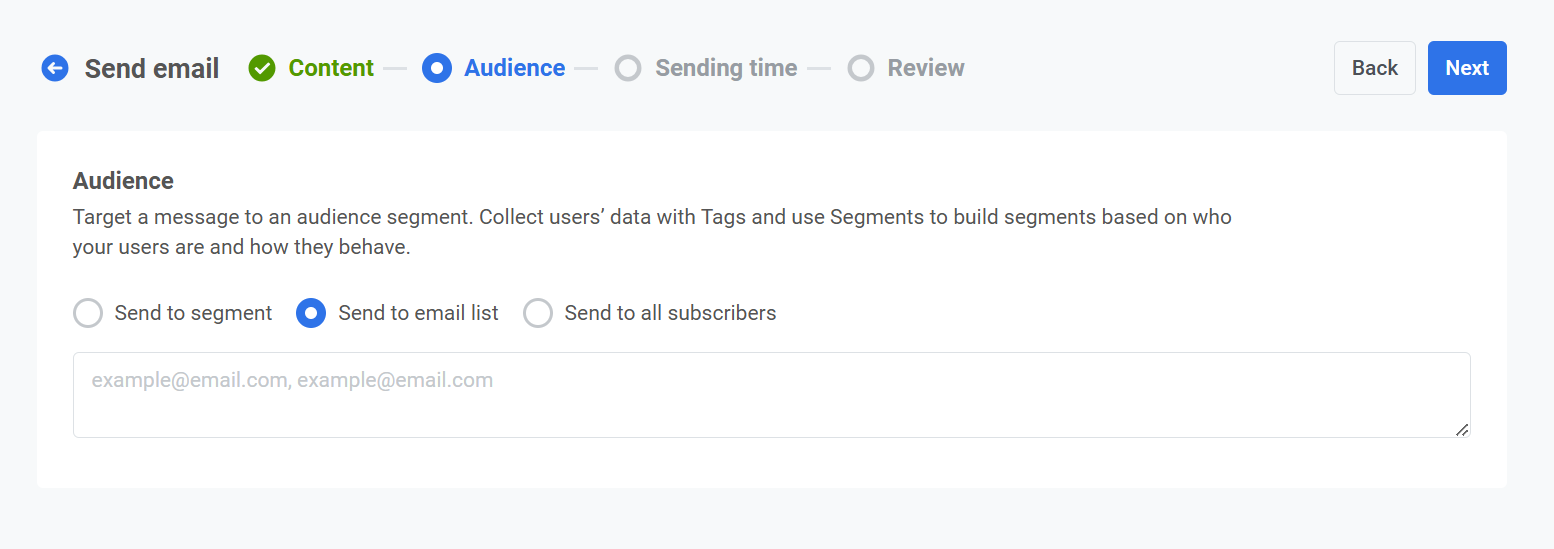Choose the Send to email list radio
The width and height of the screenshot is (1554, 549).
pos(311,313)
